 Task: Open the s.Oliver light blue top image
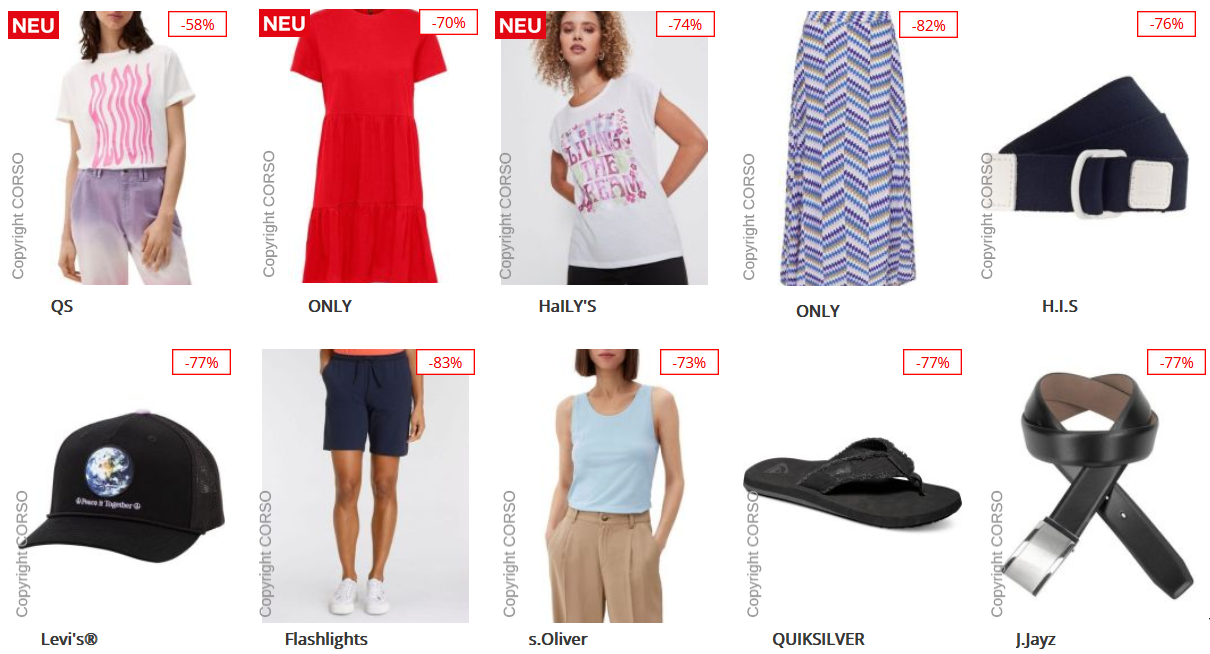[607, 486]
